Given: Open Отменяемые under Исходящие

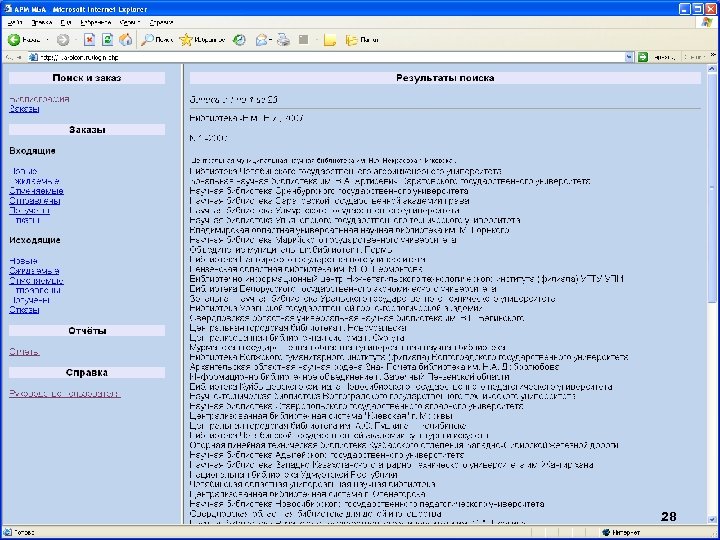Looking at the screenshot, I should point(36,281).
